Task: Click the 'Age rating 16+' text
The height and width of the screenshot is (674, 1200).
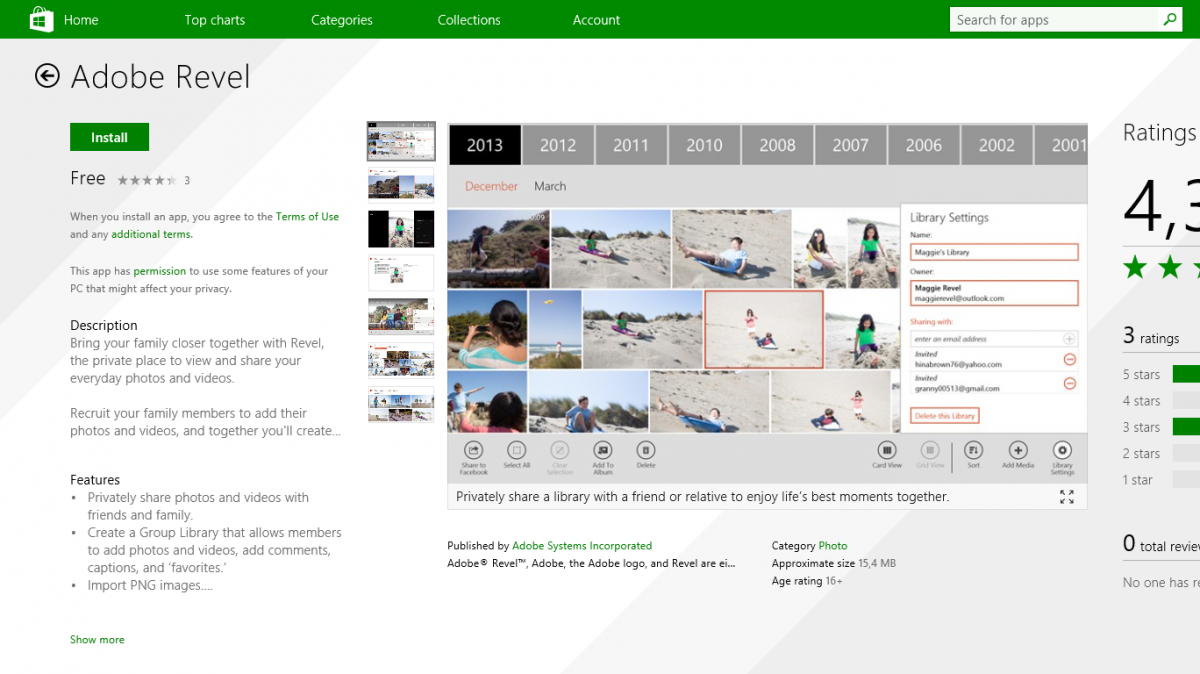Action: tap(807, 581)
